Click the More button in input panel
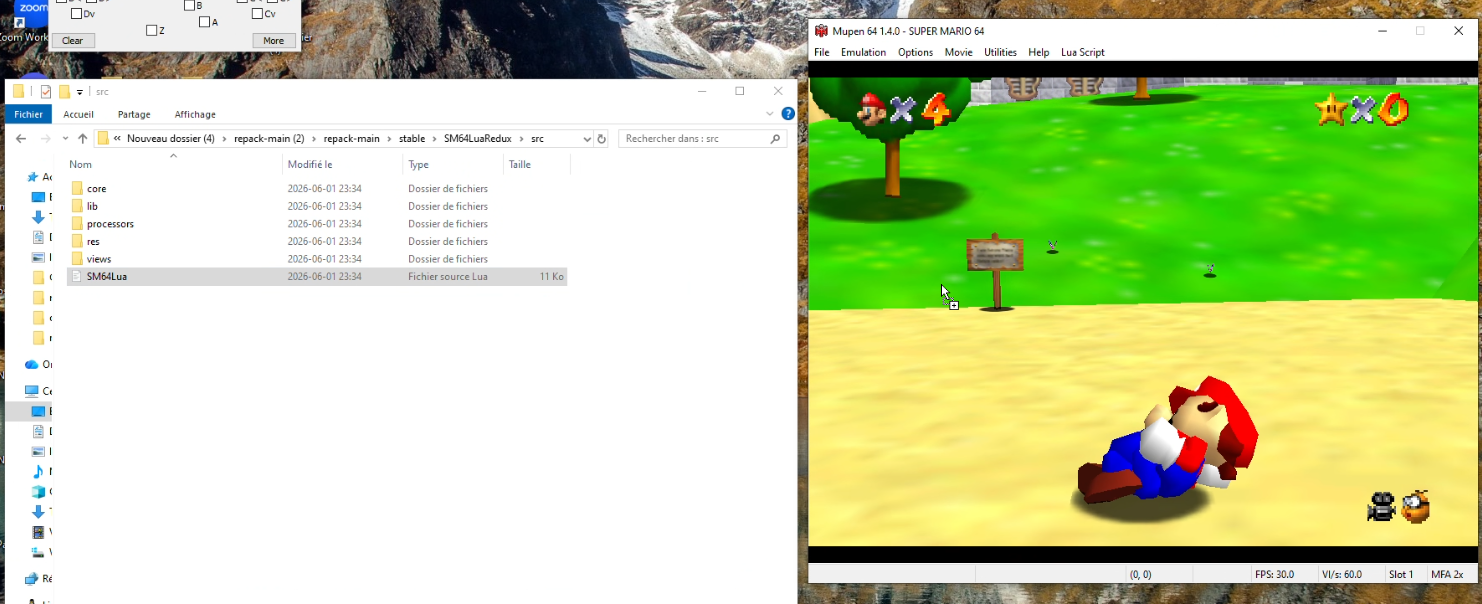 (274, 41)
